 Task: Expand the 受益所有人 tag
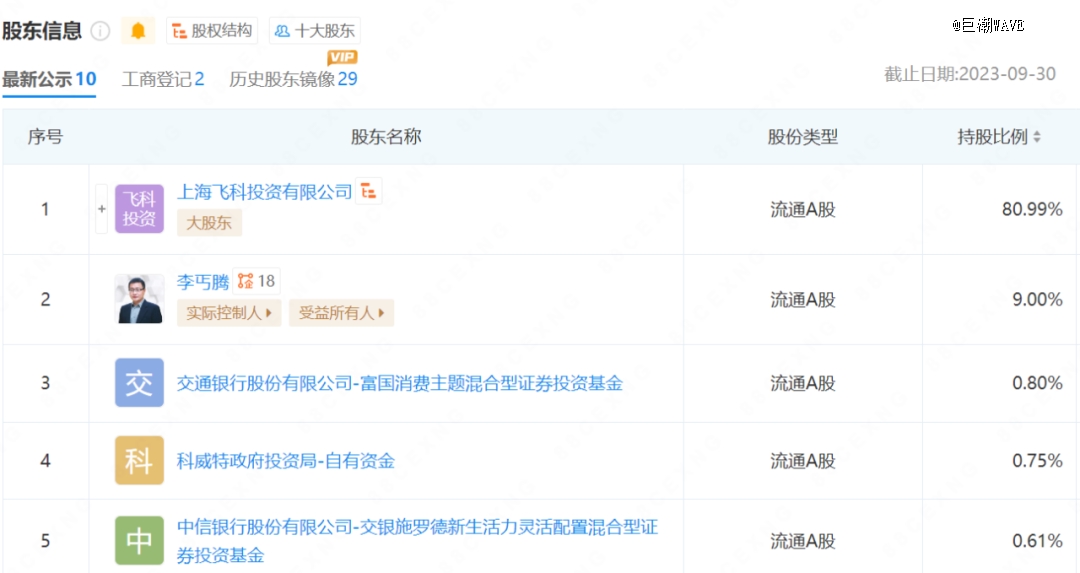click(341, 313)
